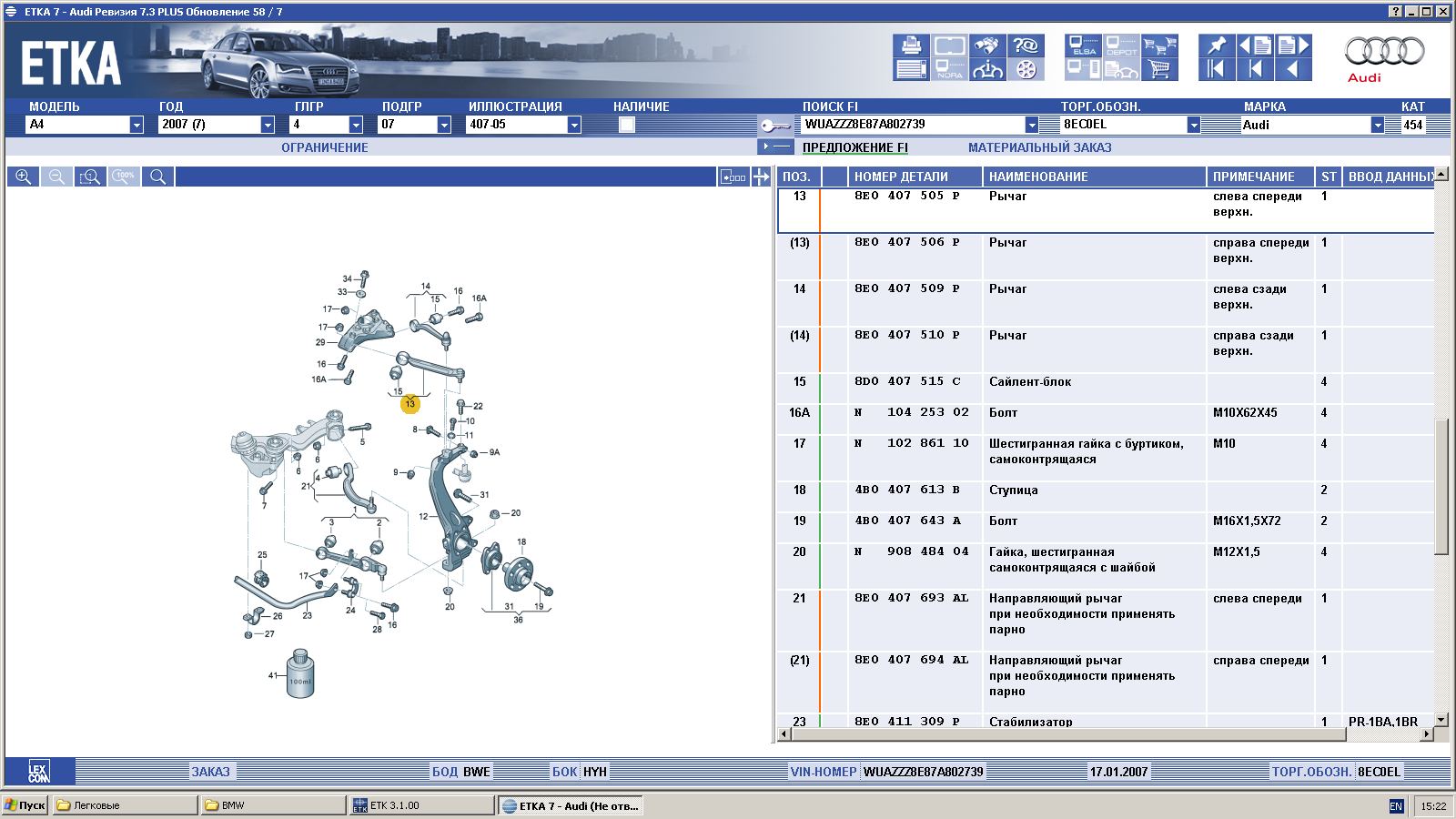1456x819 pixels.
Task: Zoom out of the illustration
Action: (x=56, y=177)
